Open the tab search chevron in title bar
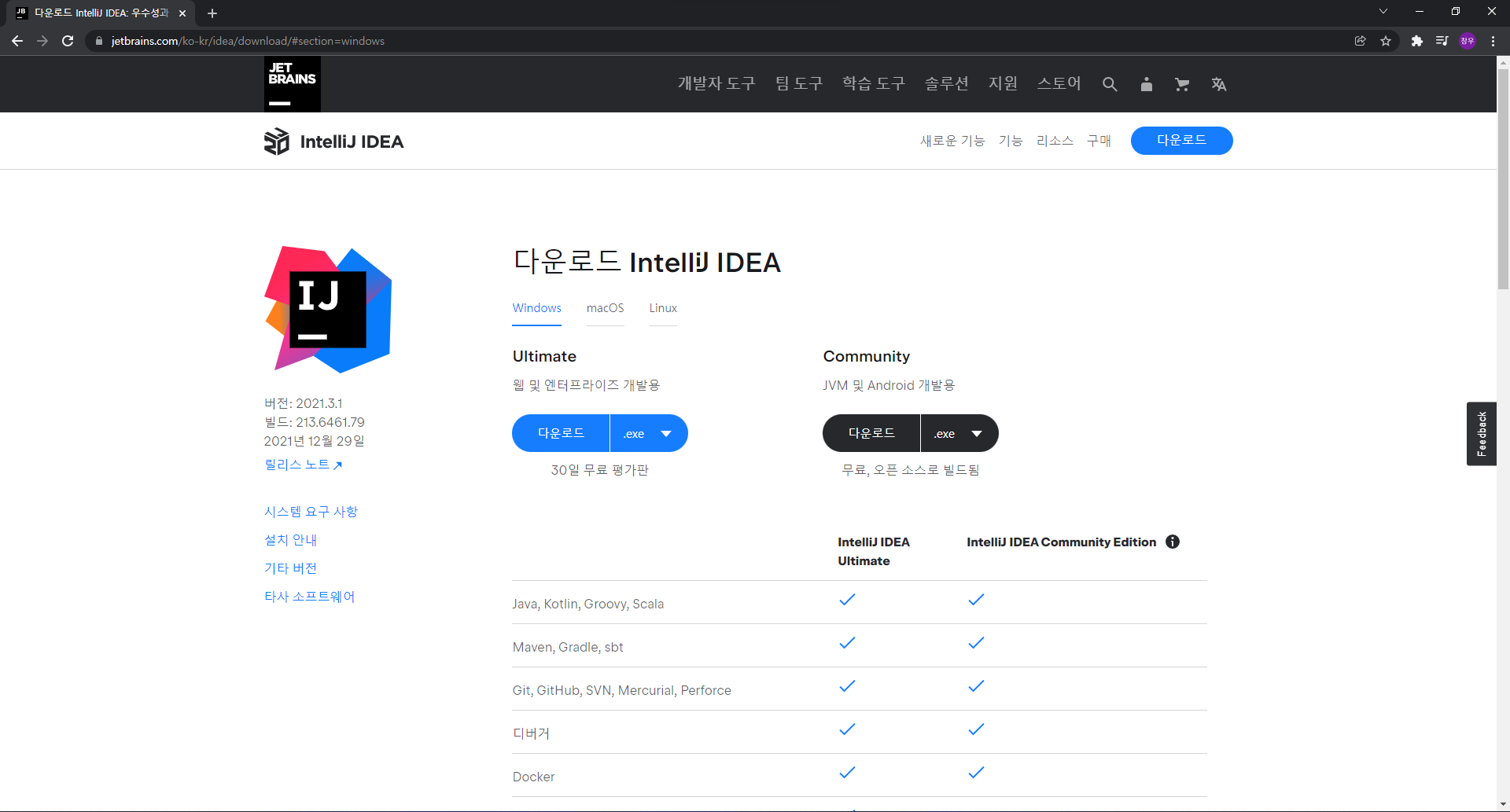Screen dimensions: 1510x812 click(x=1383, y=12)
